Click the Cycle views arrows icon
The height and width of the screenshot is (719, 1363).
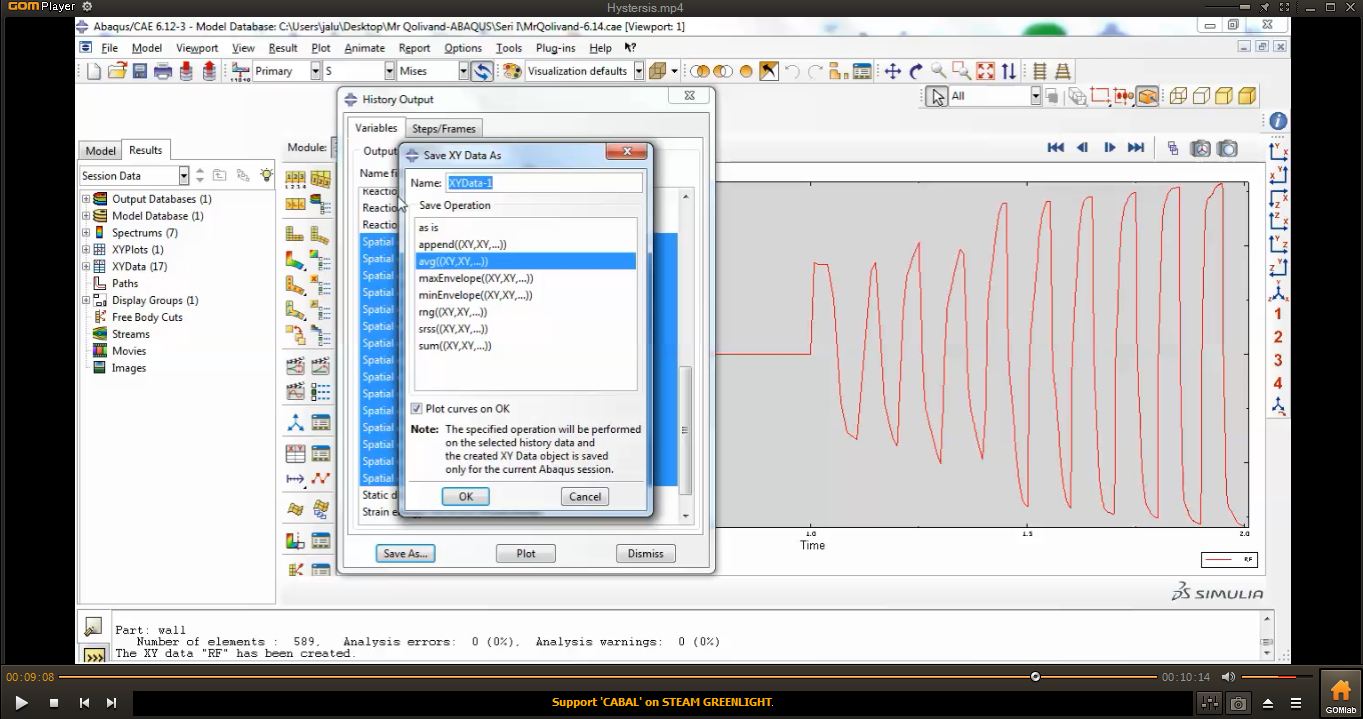(x=1009, y=71)
